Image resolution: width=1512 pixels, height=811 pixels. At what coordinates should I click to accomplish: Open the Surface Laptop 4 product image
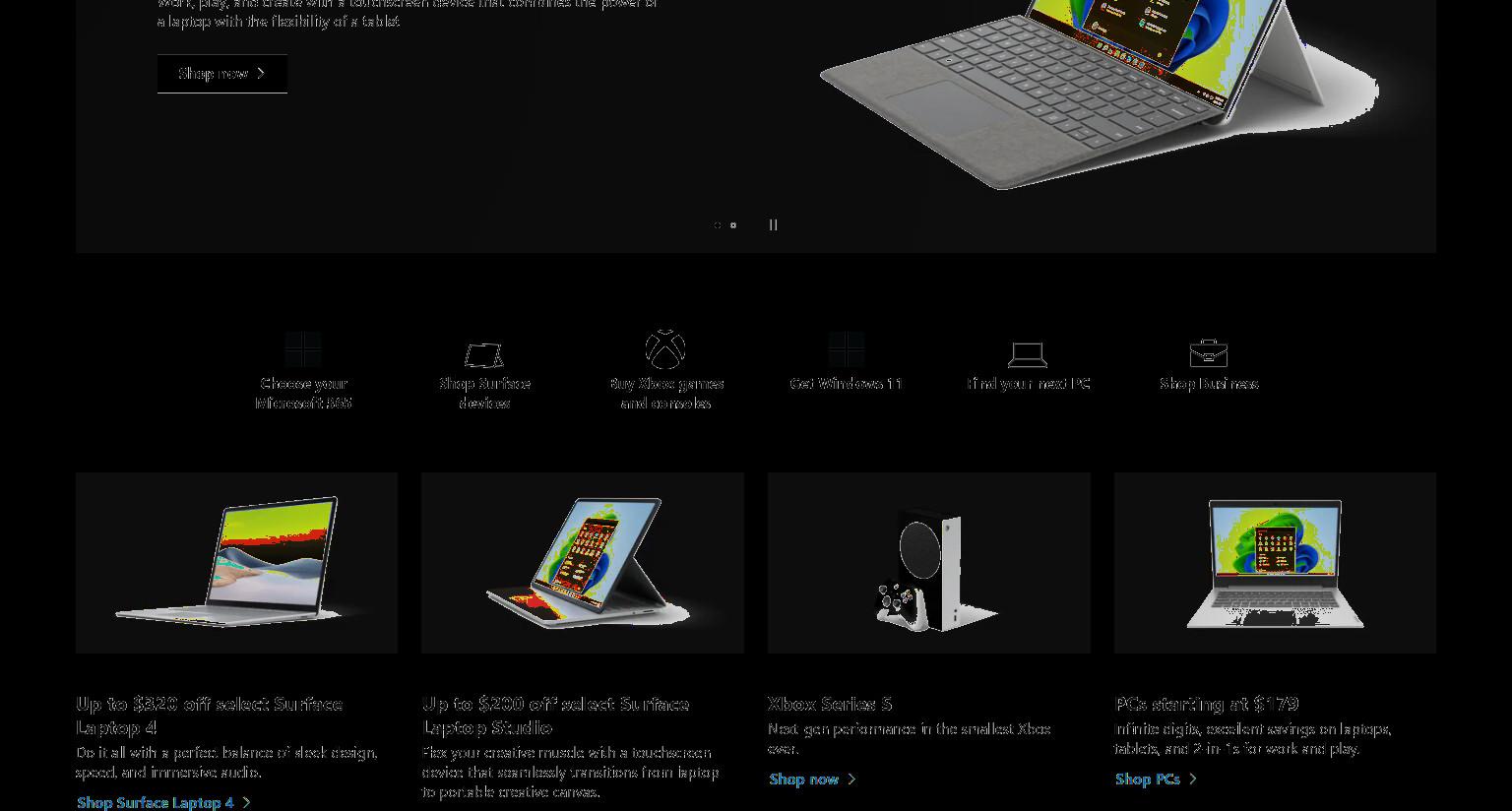tap(236, 563)
